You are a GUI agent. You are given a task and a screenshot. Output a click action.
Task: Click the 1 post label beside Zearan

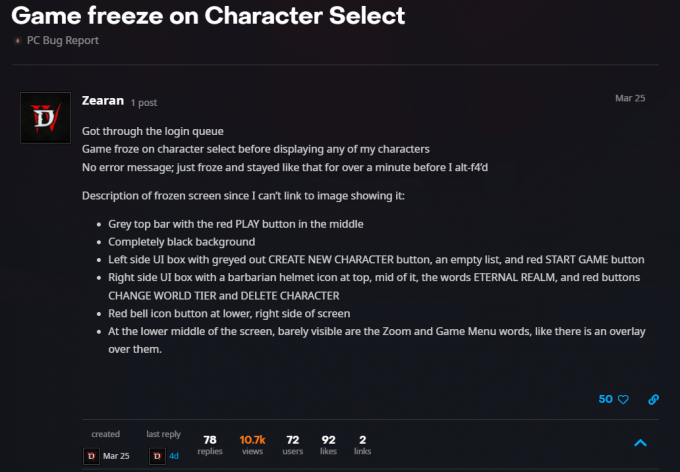(144, 103)
